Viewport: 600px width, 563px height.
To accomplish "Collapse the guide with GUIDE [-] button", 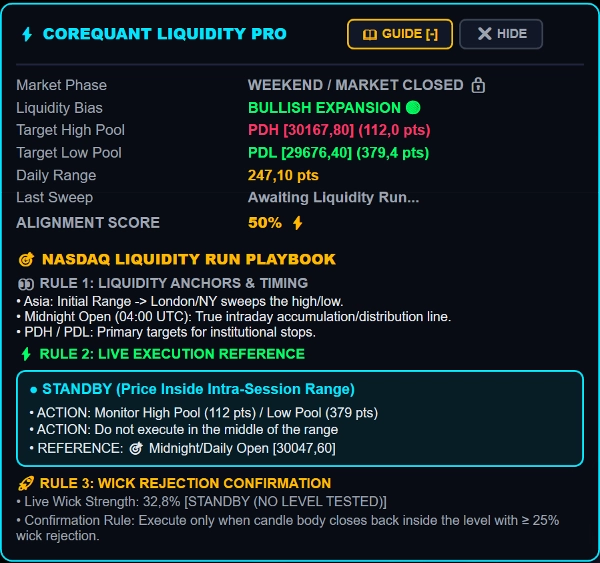I will click(400, 34).
